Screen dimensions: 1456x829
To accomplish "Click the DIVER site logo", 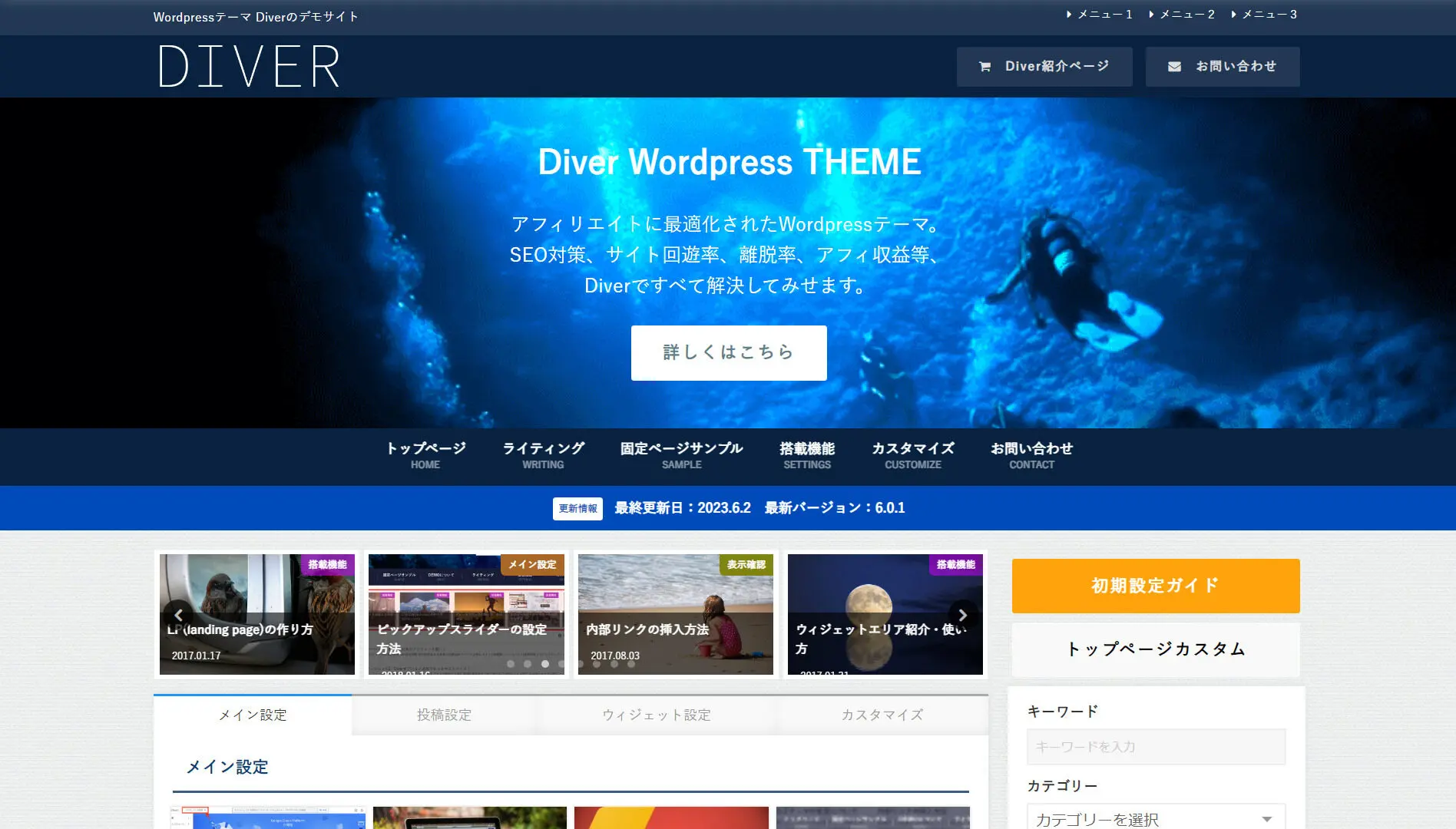I will coord(249,66).
